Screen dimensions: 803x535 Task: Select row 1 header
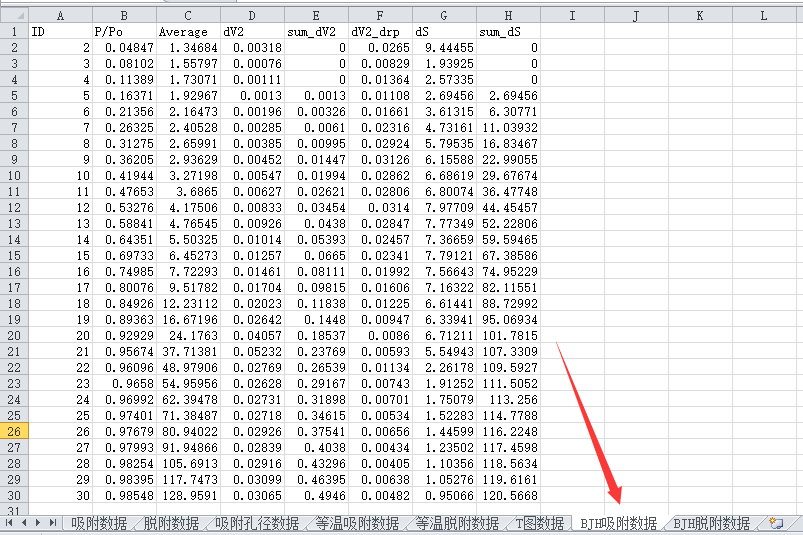pyautogui.click(x=14, y=32)
